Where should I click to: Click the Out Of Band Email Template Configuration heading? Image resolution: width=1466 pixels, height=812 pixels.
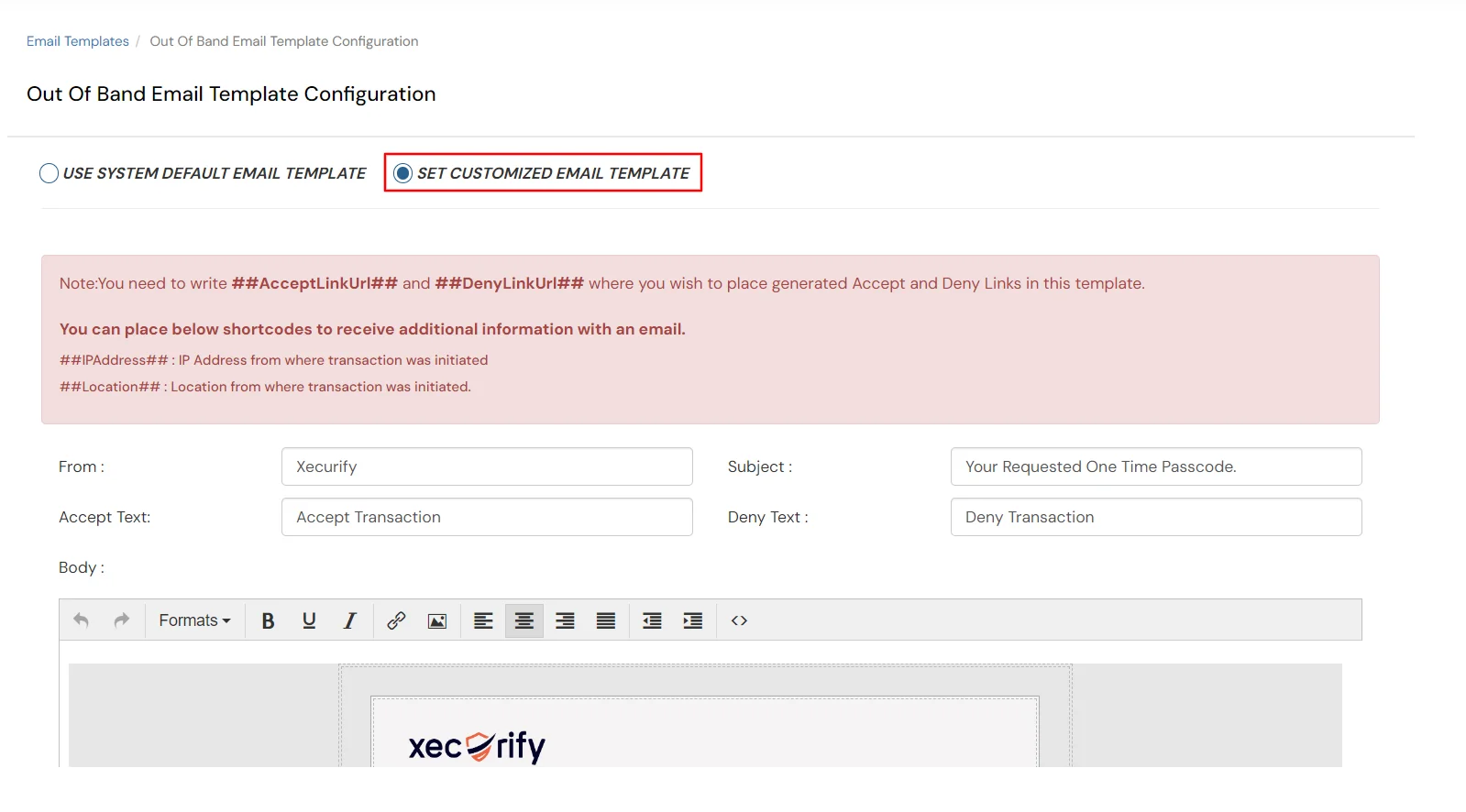231,94
